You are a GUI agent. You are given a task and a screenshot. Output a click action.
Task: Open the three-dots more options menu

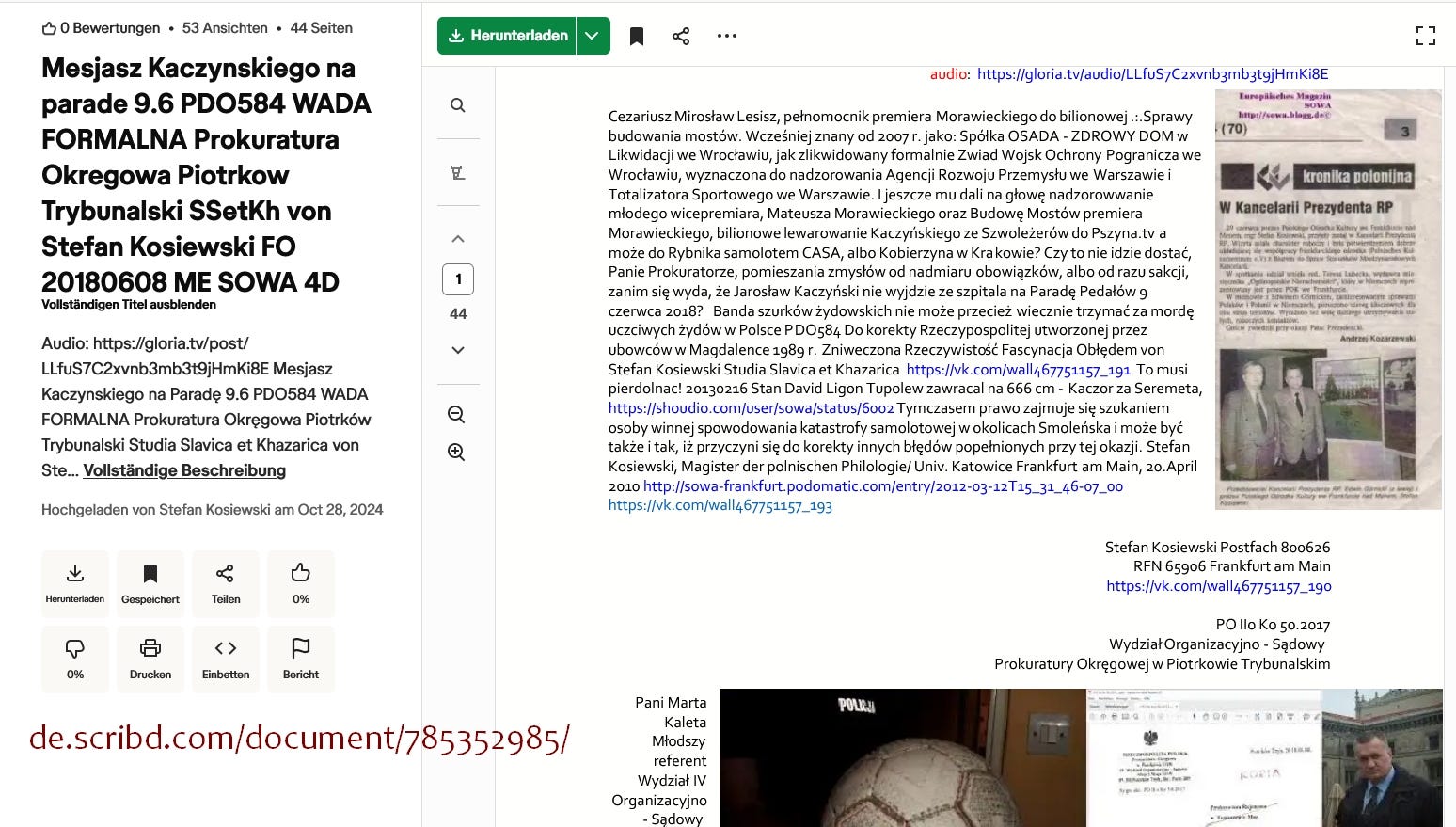(727, 37)
